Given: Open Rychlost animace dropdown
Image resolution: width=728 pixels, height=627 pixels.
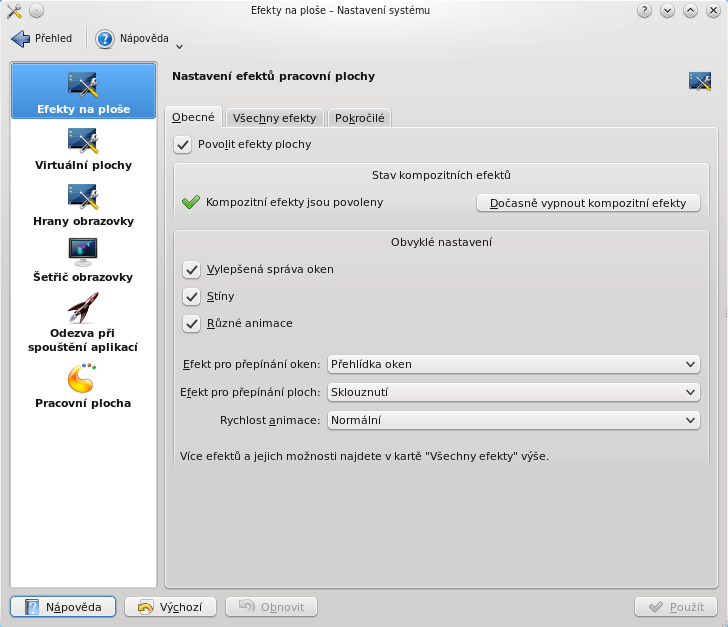Looking at the screenshot, I should [514, 420].
